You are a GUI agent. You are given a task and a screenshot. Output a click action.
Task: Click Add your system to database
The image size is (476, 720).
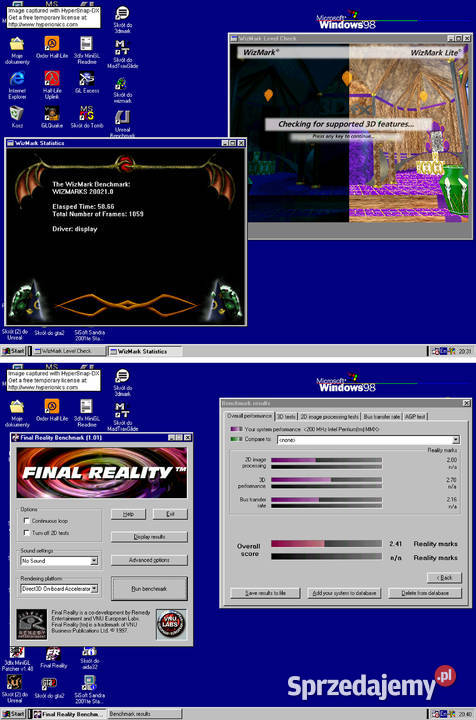coord(344,593)
